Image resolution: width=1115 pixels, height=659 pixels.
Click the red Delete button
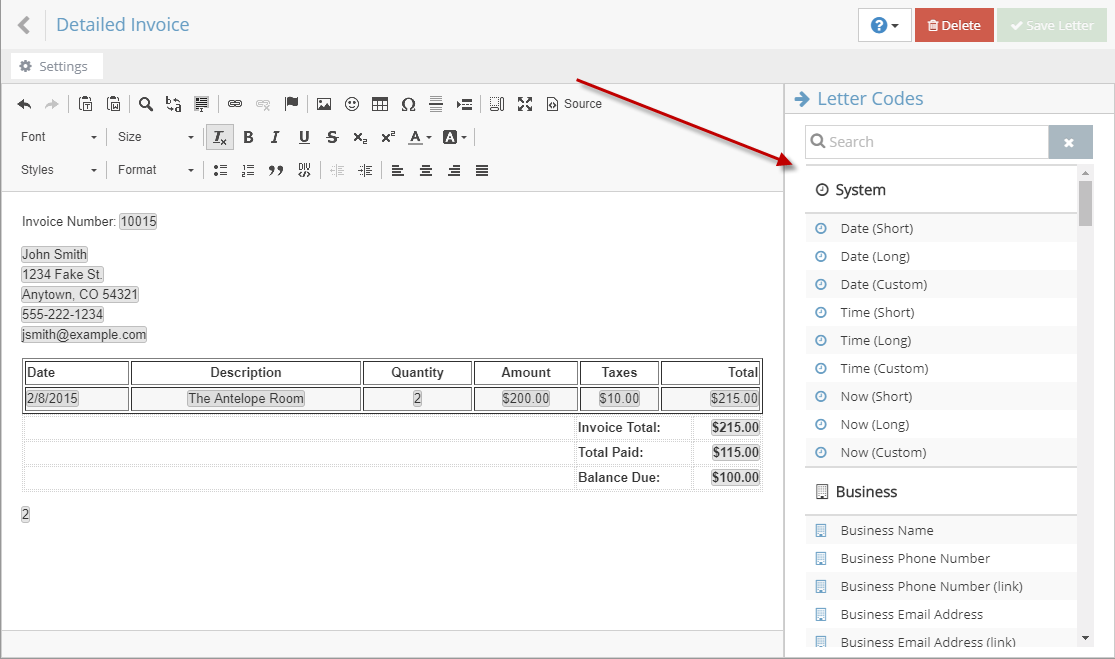point(954,25)
